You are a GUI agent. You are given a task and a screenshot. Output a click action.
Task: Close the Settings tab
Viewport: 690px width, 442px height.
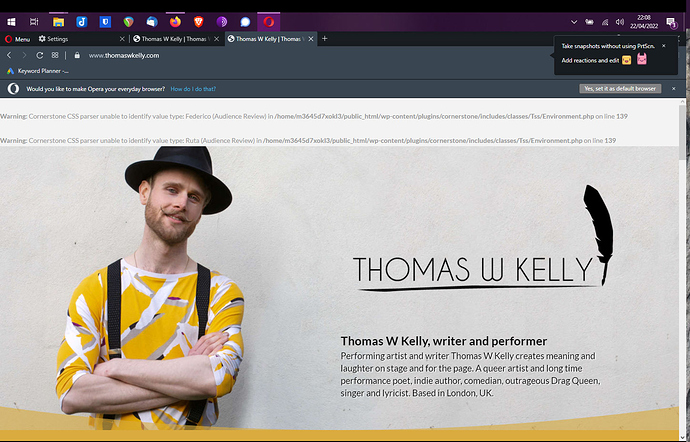[x=122, y=39]
